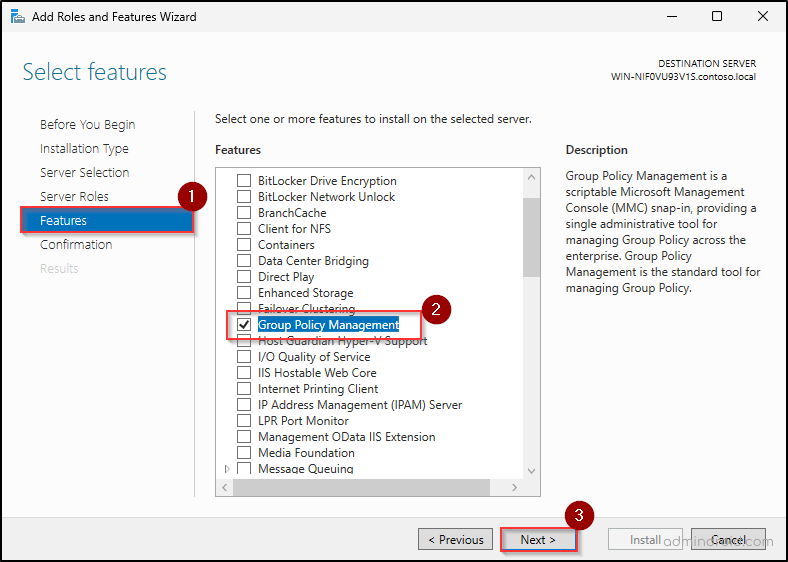Switch to Server Selection step
788x562 pixels.
point(84,172)
